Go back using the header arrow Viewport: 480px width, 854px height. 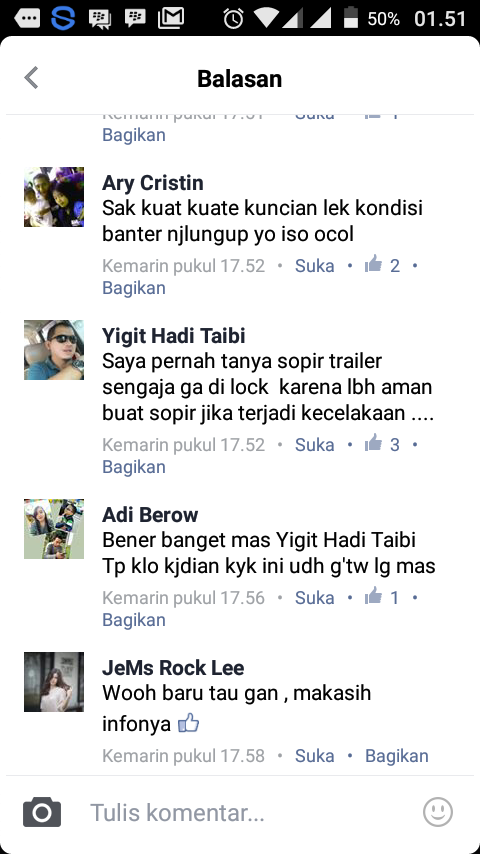[32, 78]
